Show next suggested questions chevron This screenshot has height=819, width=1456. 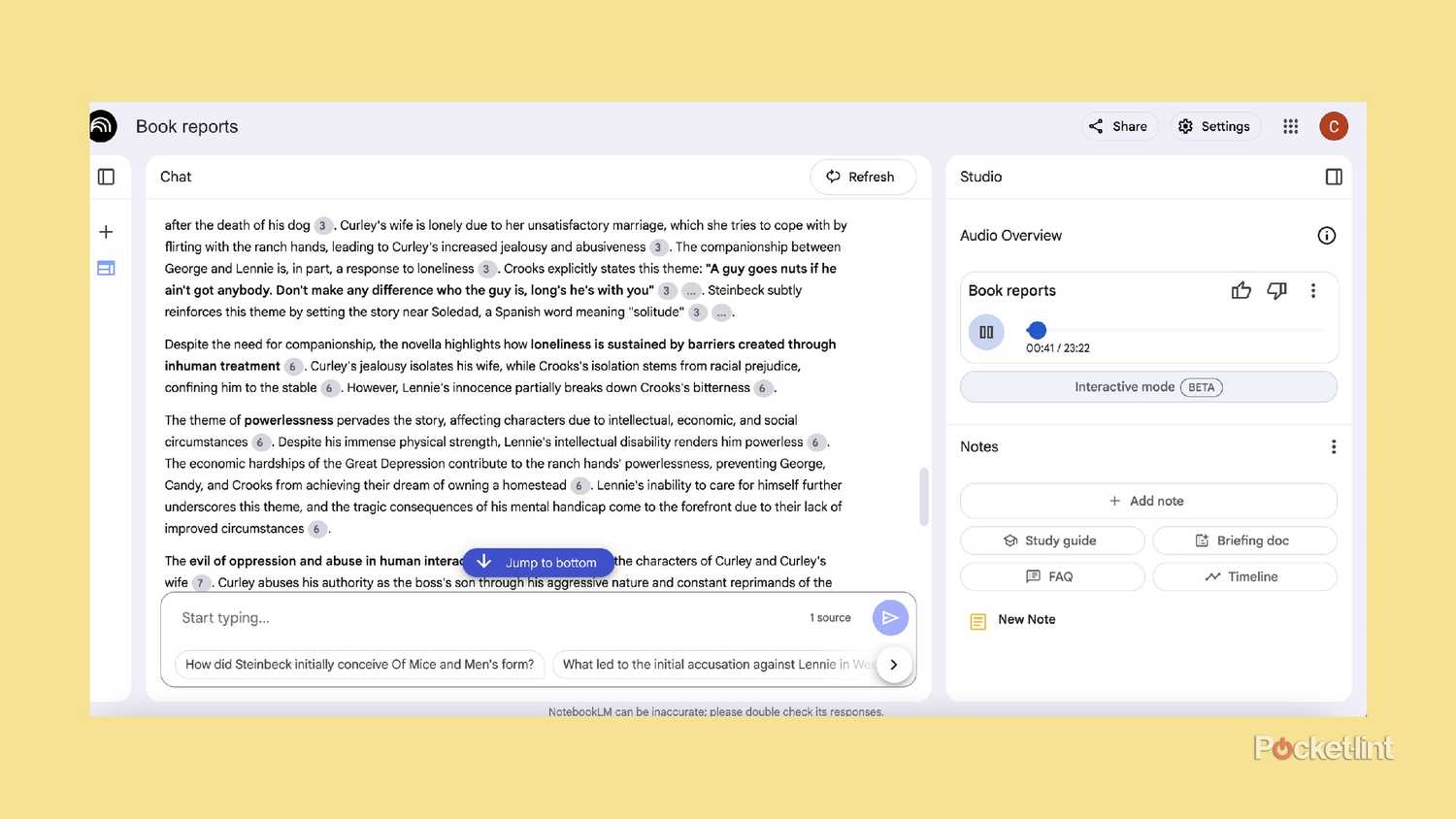pos(894,665)
